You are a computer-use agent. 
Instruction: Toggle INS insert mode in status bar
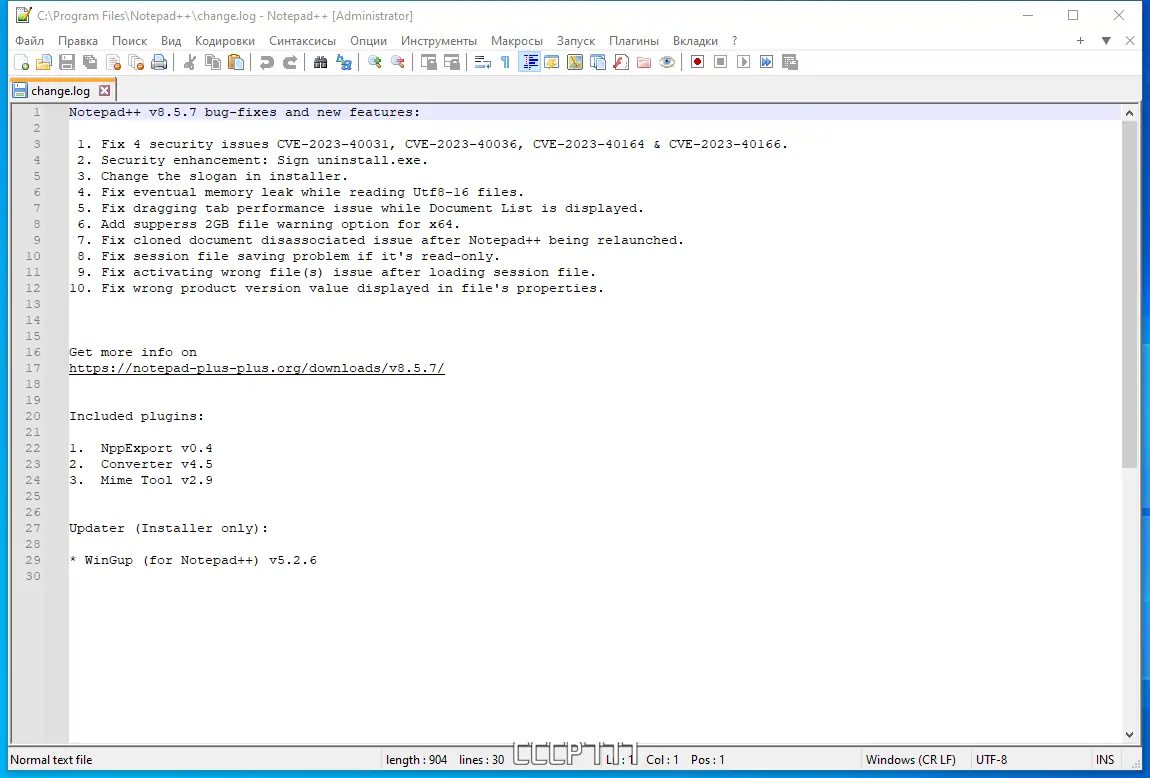click(x=1105, y=760)
